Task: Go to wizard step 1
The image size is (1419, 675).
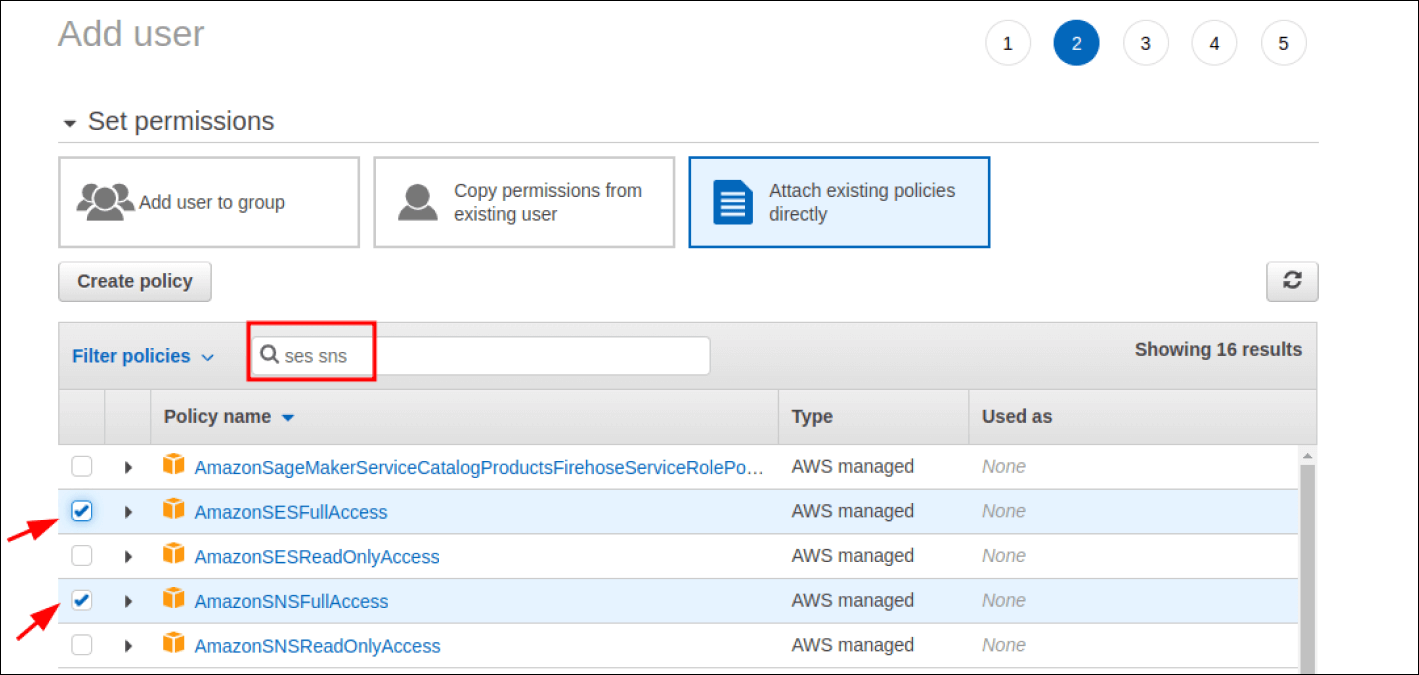Action: tap(1007, 44)
